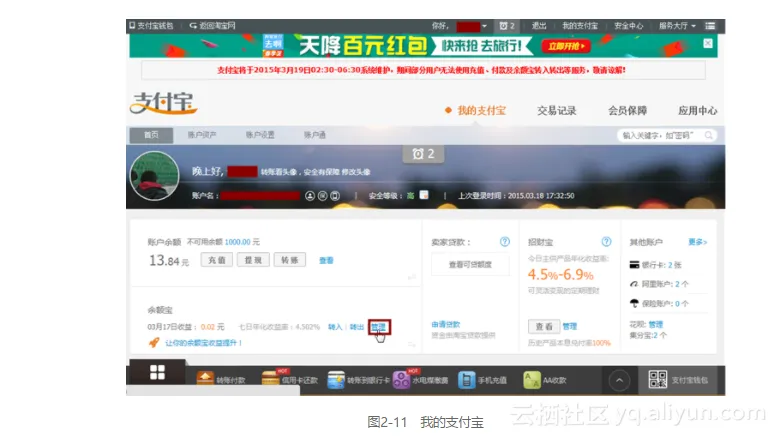The image size is (777, 437).
Task: Click the 水电煤缴费 icon
Action: pyautogui.click(x=401, y=380)
